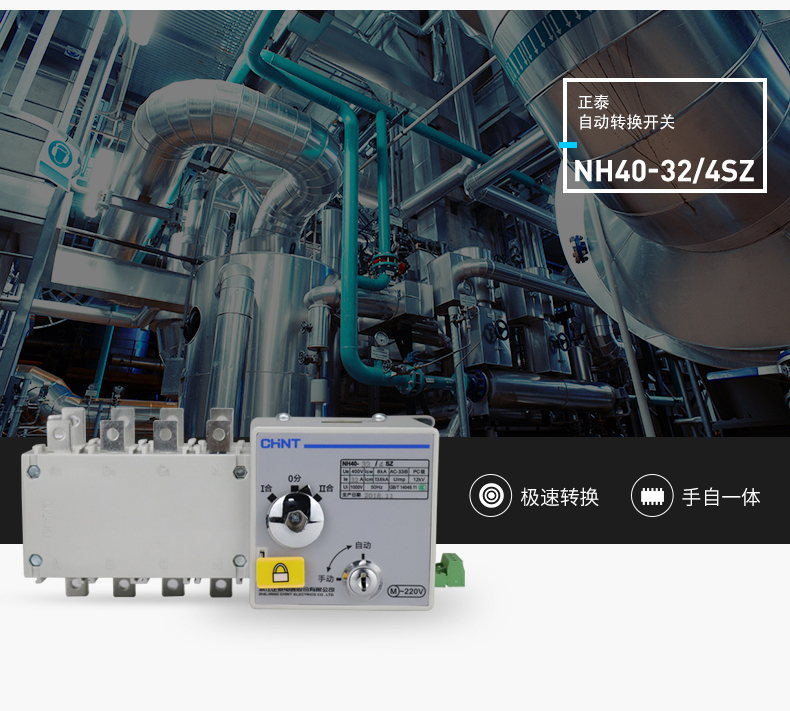Click the 极速转换 feature text

559,497
